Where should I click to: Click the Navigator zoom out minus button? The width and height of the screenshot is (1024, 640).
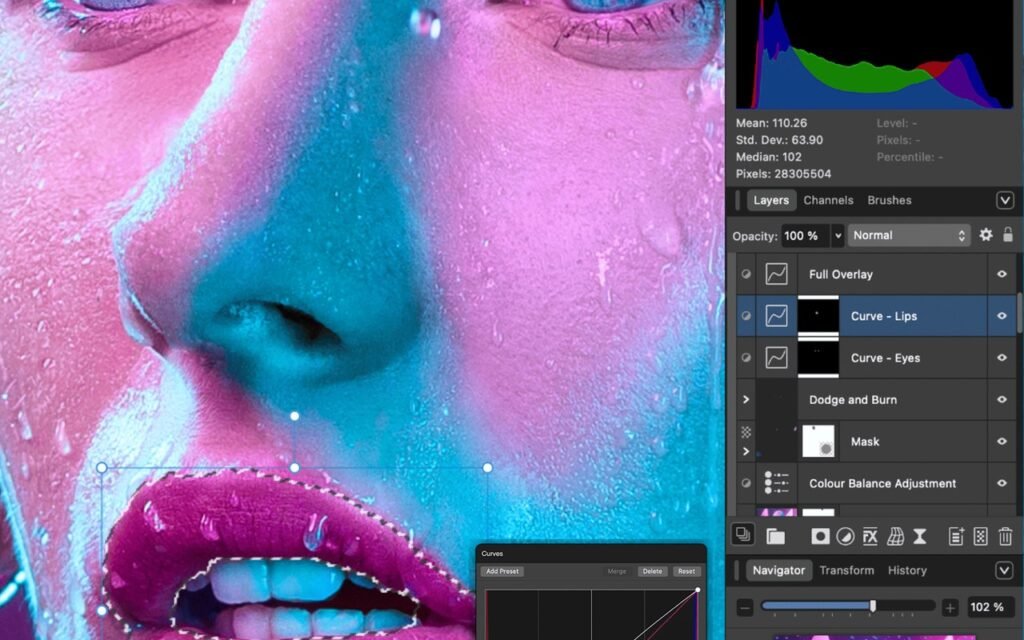click(745, 607)
